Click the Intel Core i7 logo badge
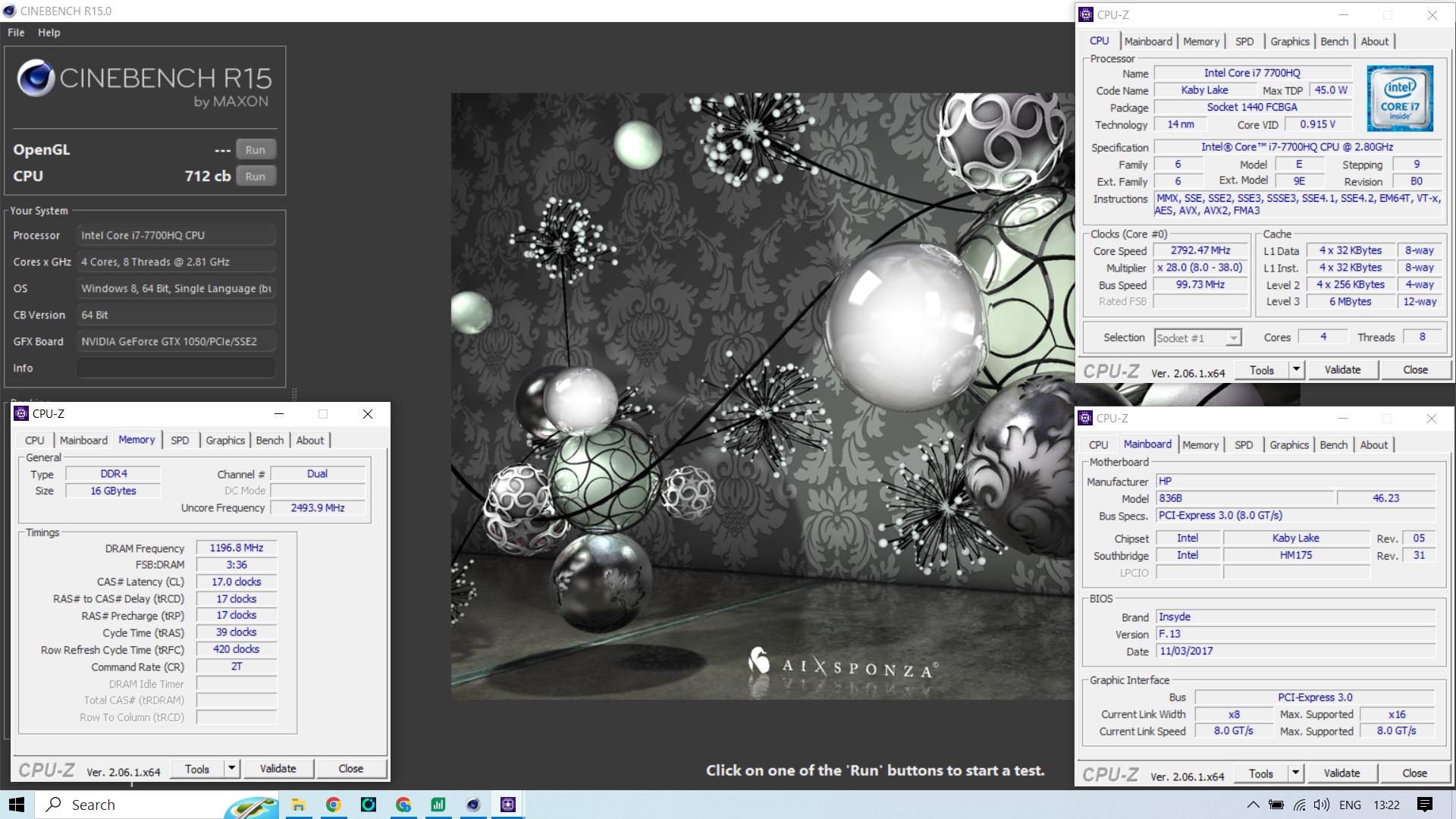This screenshot has width=1456, height=819. pyautogui.click(x=1400, y=99)
